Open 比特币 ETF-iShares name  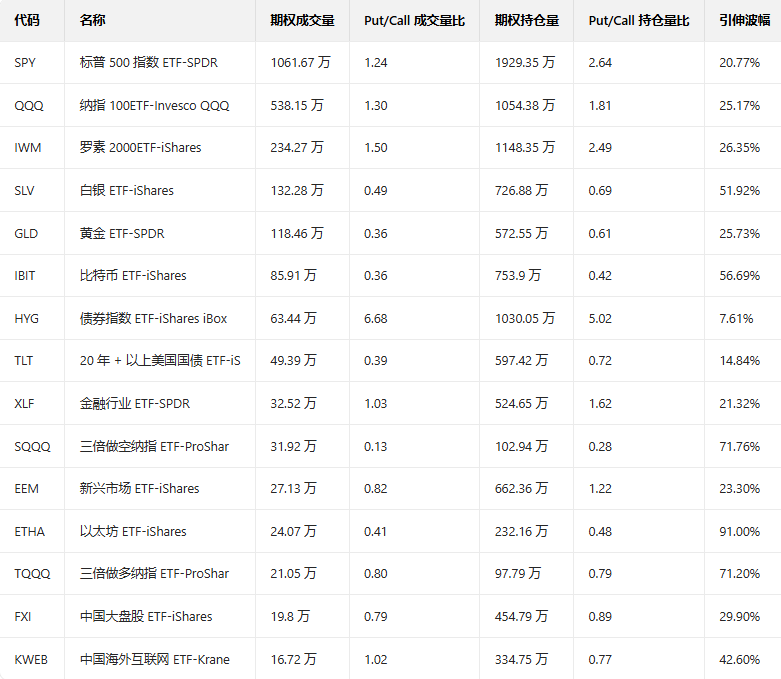(x=133, y=275)
